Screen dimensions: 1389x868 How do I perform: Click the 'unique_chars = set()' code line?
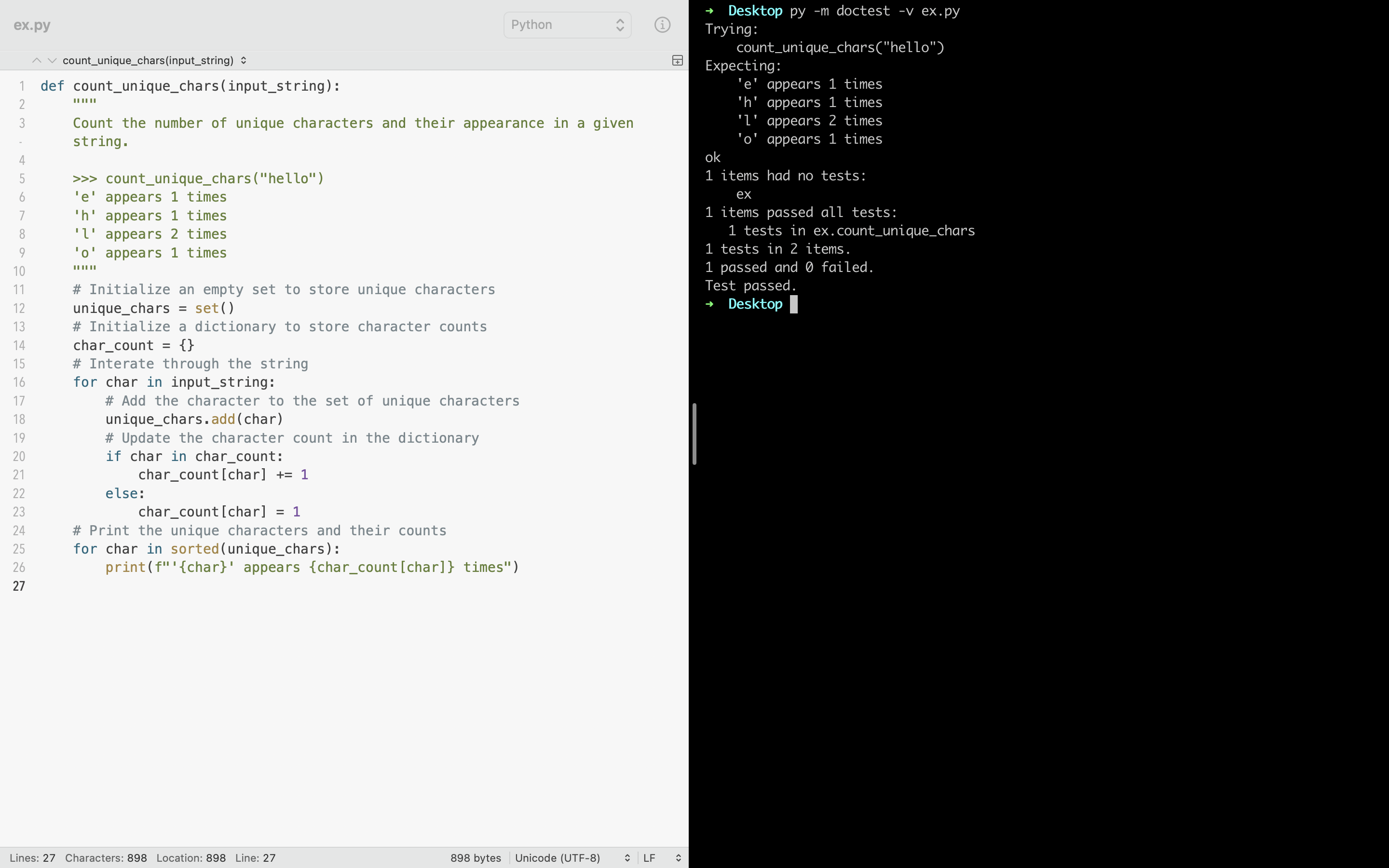click(x=154, y=308)
